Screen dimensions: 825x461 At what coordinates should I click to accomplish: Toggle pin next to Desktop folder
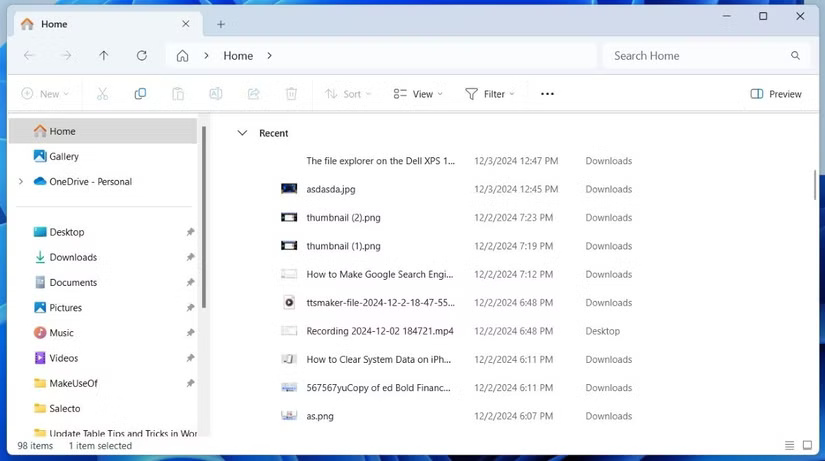pos(190,232)
